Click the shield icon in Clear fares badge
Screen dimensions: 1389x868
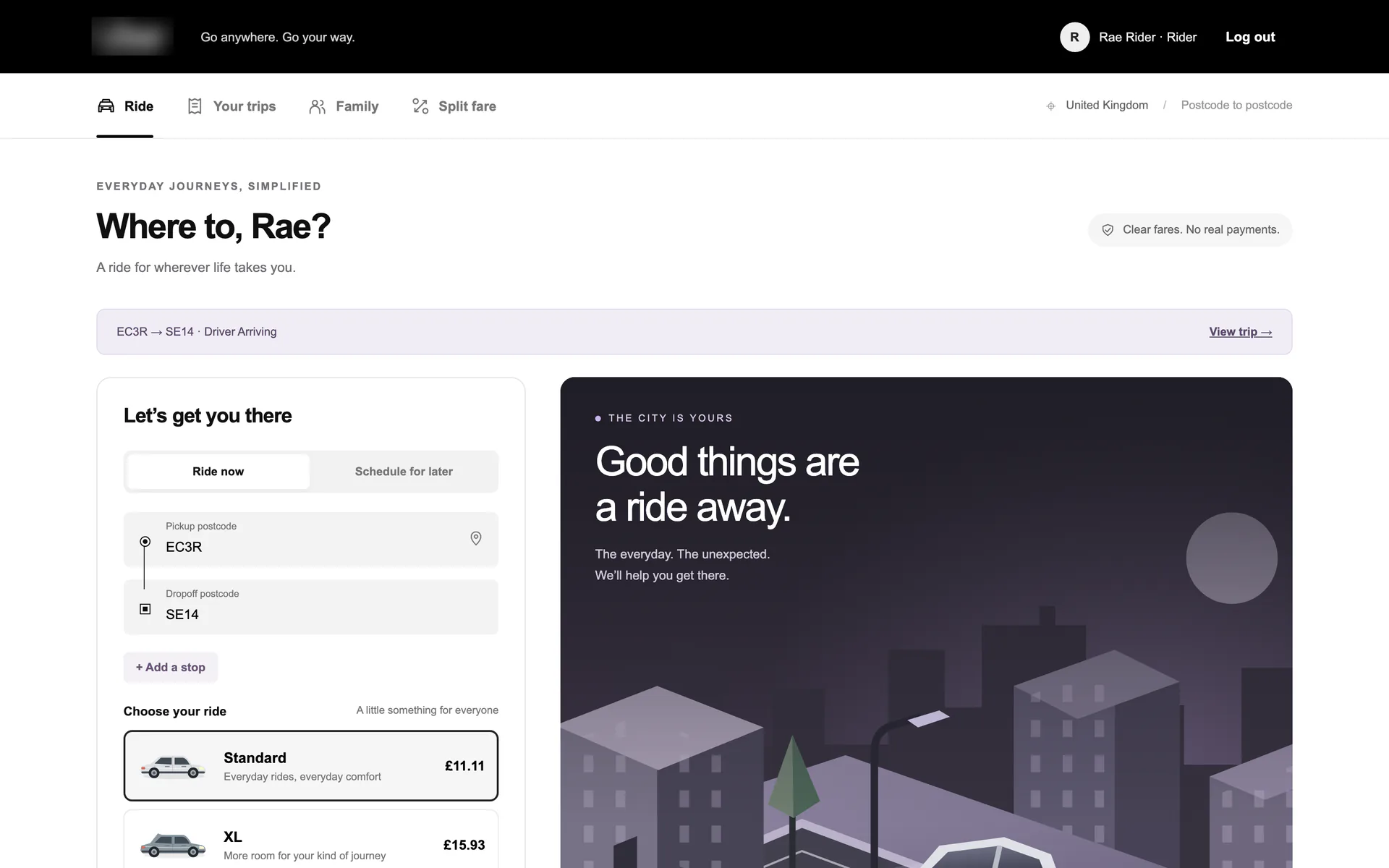[1108, 230]
